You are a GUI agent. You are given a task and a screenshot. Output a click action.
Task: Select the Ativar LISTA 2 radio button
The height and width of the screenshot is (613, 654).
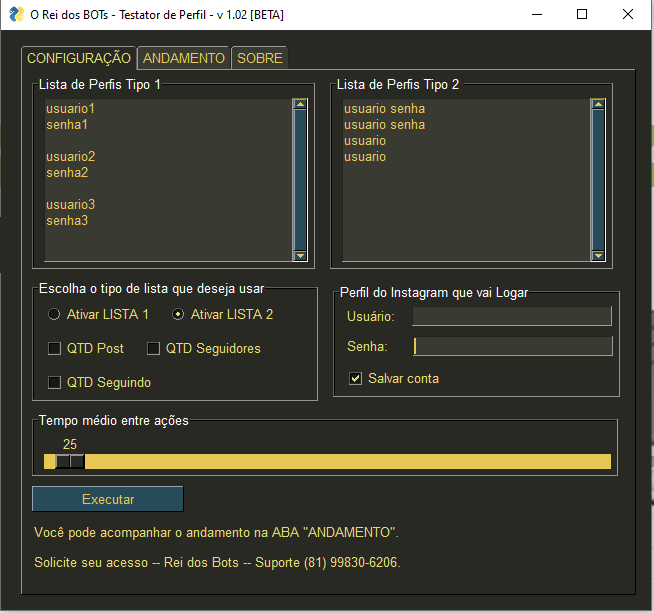[179, 314]
